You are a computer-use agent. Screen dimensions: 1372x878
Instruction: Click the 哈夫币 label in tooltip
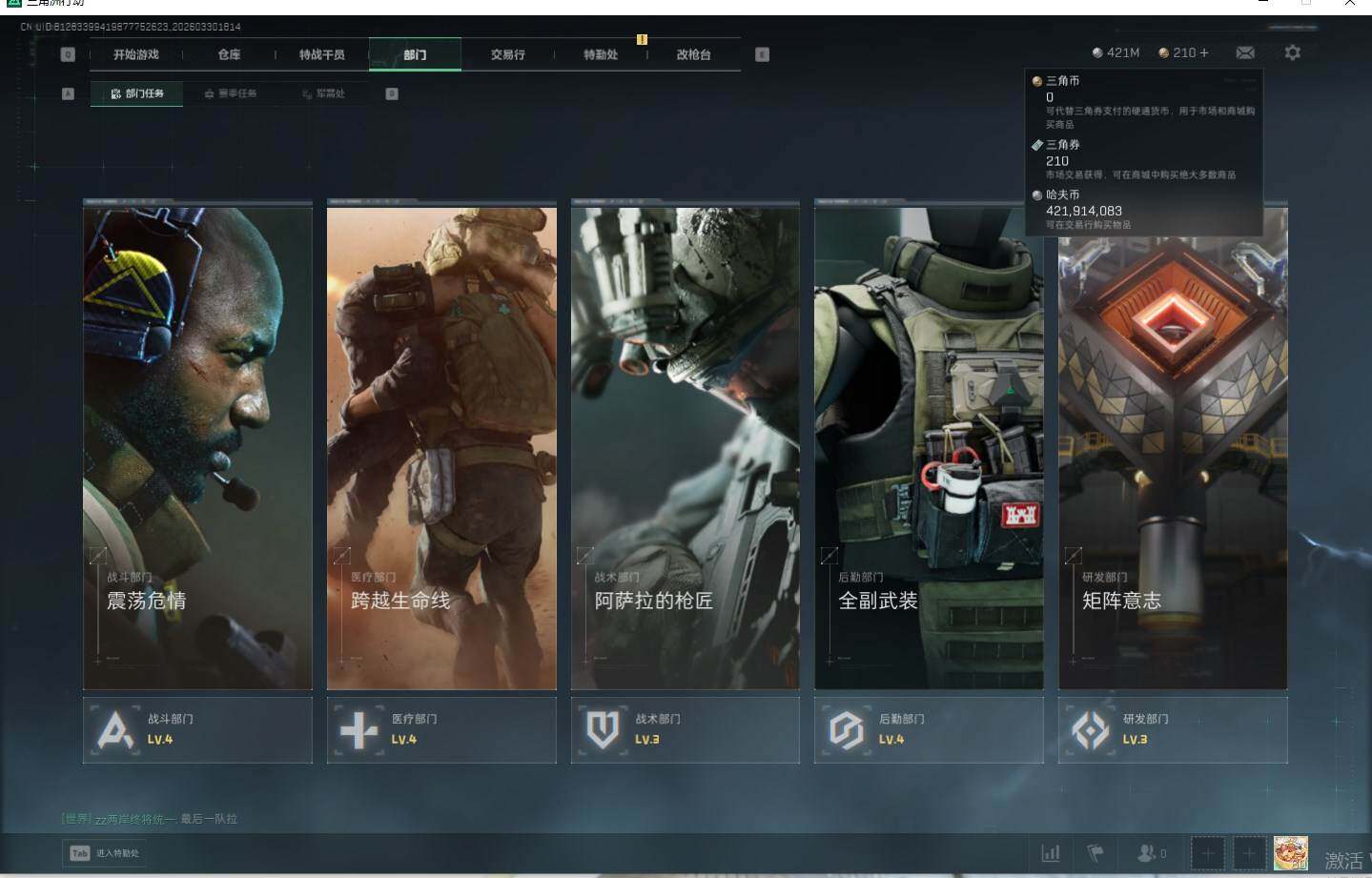pyautogui.click(x=1063, y=194)
